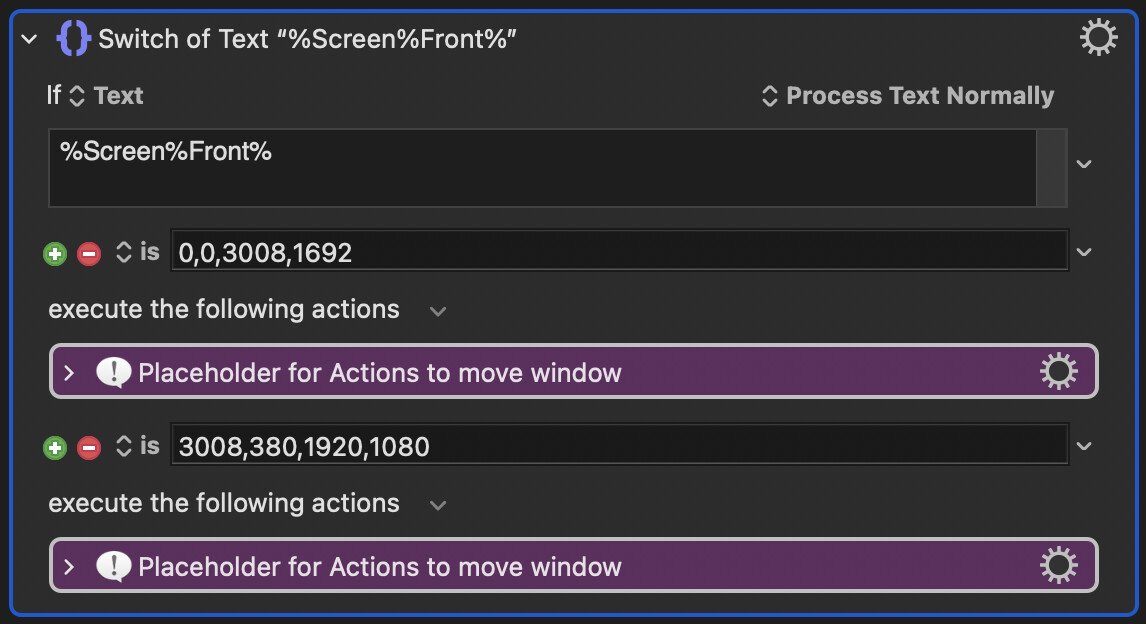This screenshot has width=1146, height=624.
Task: Click the blue curly braces Switch icon
Action: click(x=73, y=38)
